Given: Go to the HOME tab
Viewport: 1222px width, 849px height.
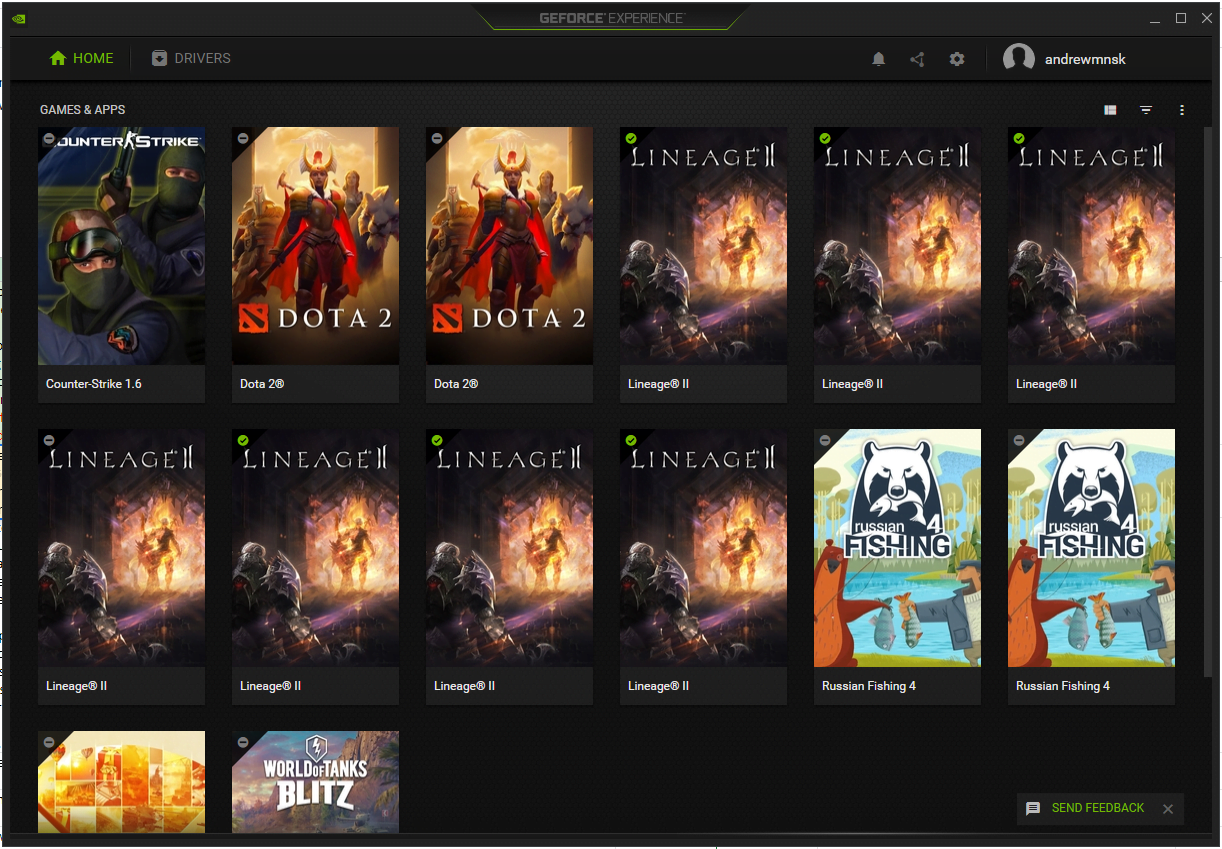Looking at the screenshot, I should pos(82,58).
